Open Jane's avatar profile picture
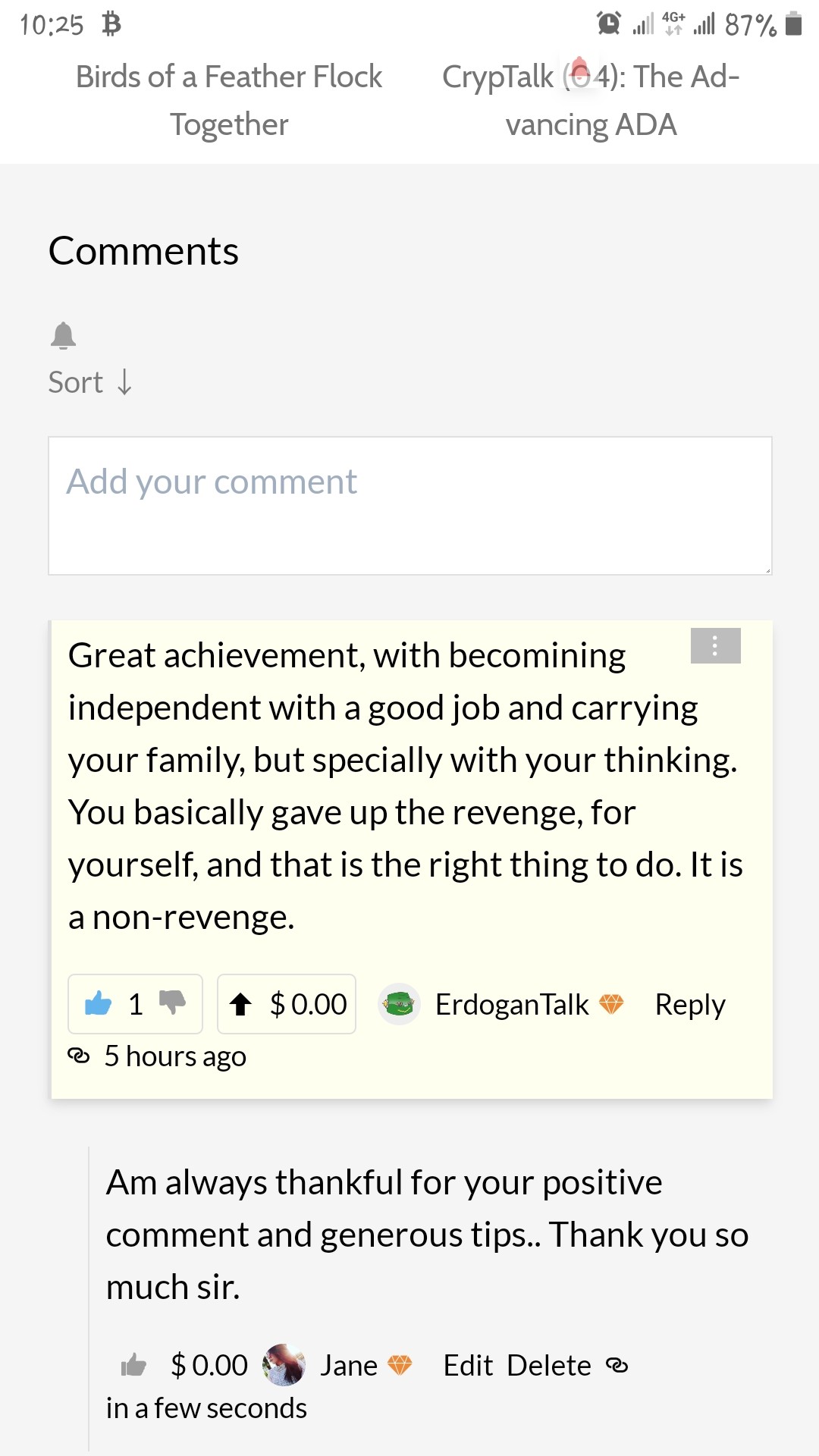 click(284, 1365)
